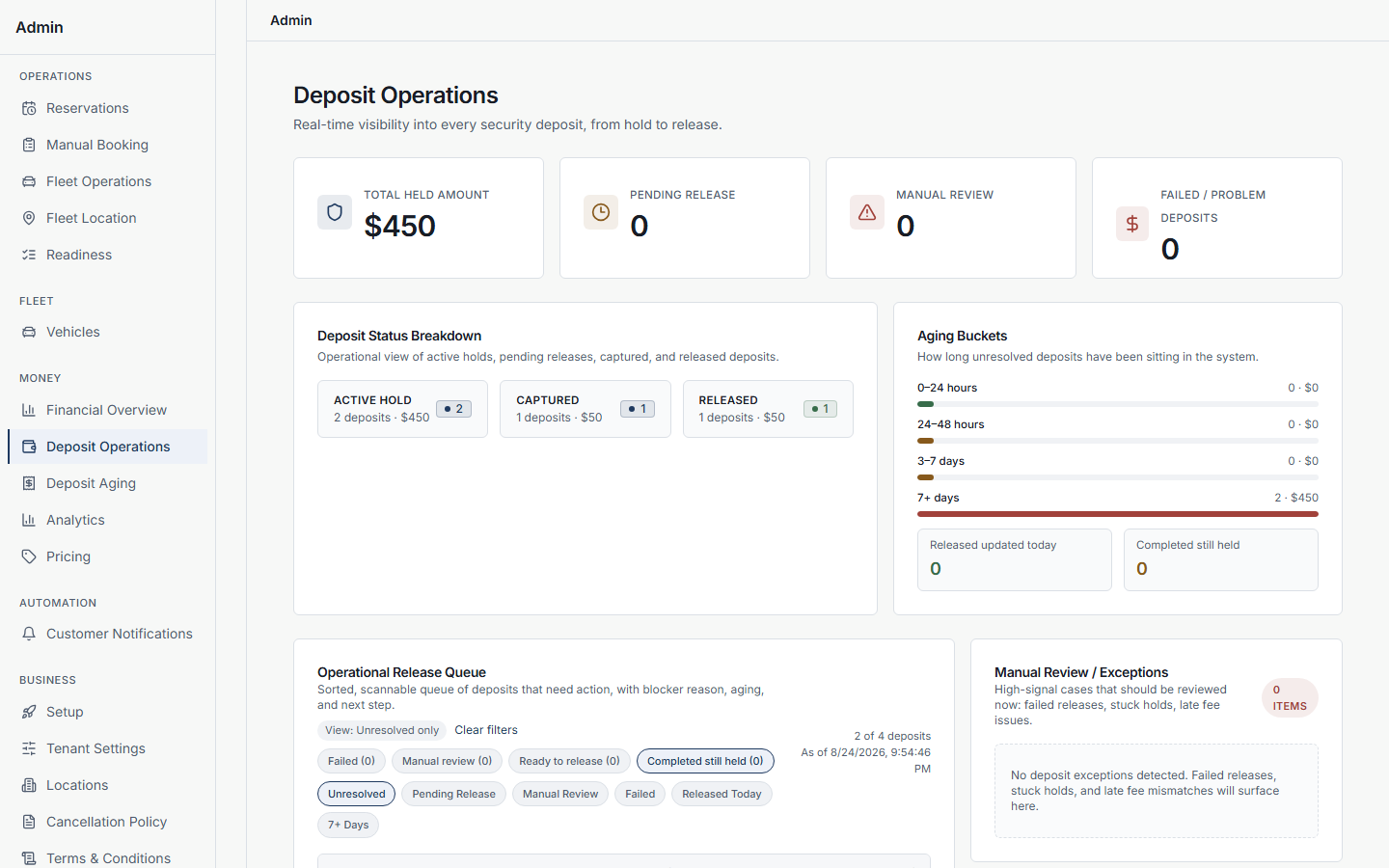Click the 3–7 days bucket label

coord(940,461)
